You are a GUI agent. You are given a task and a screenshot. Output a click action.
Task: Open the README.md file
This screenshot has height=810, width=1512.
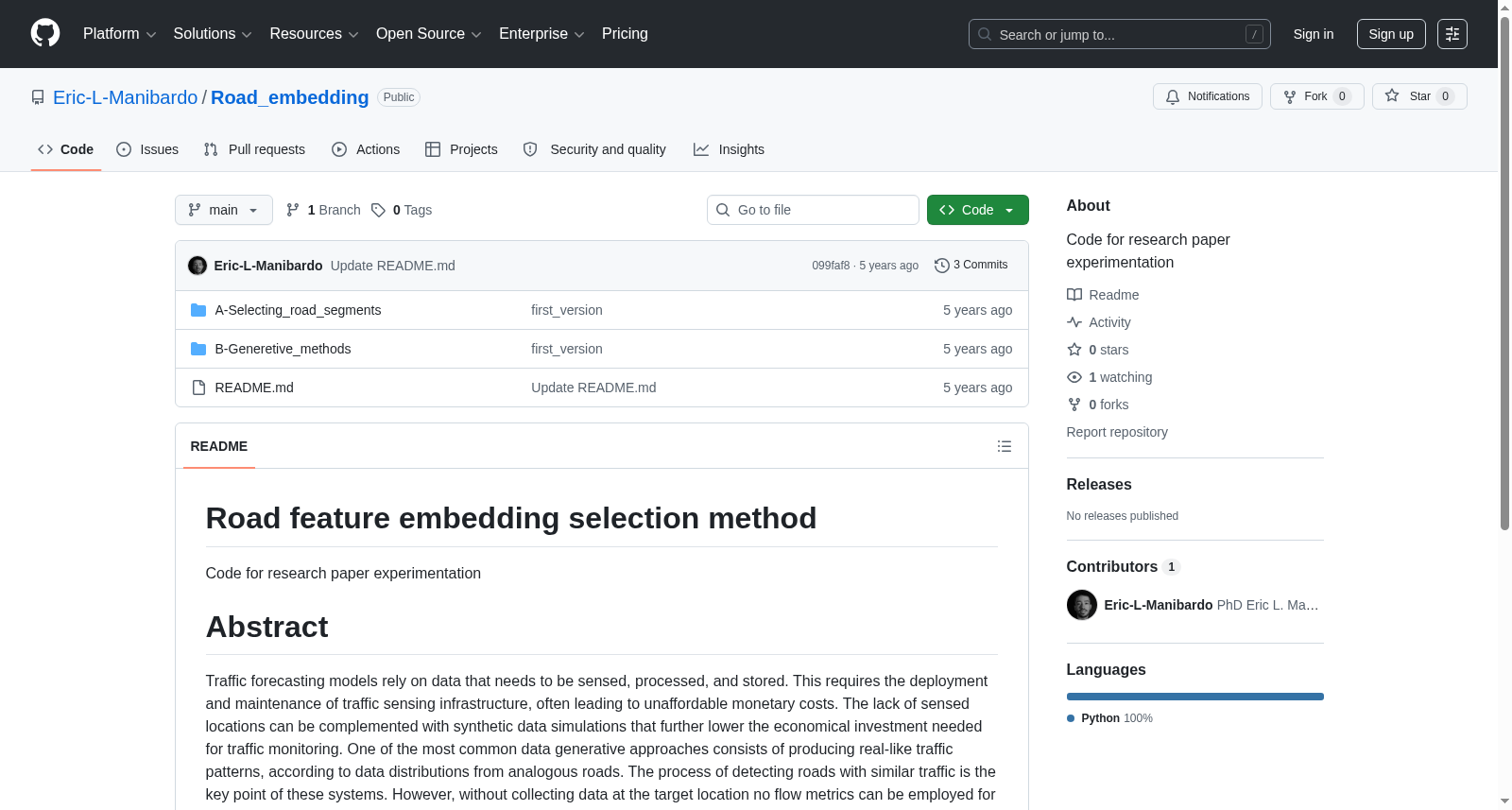254,388
